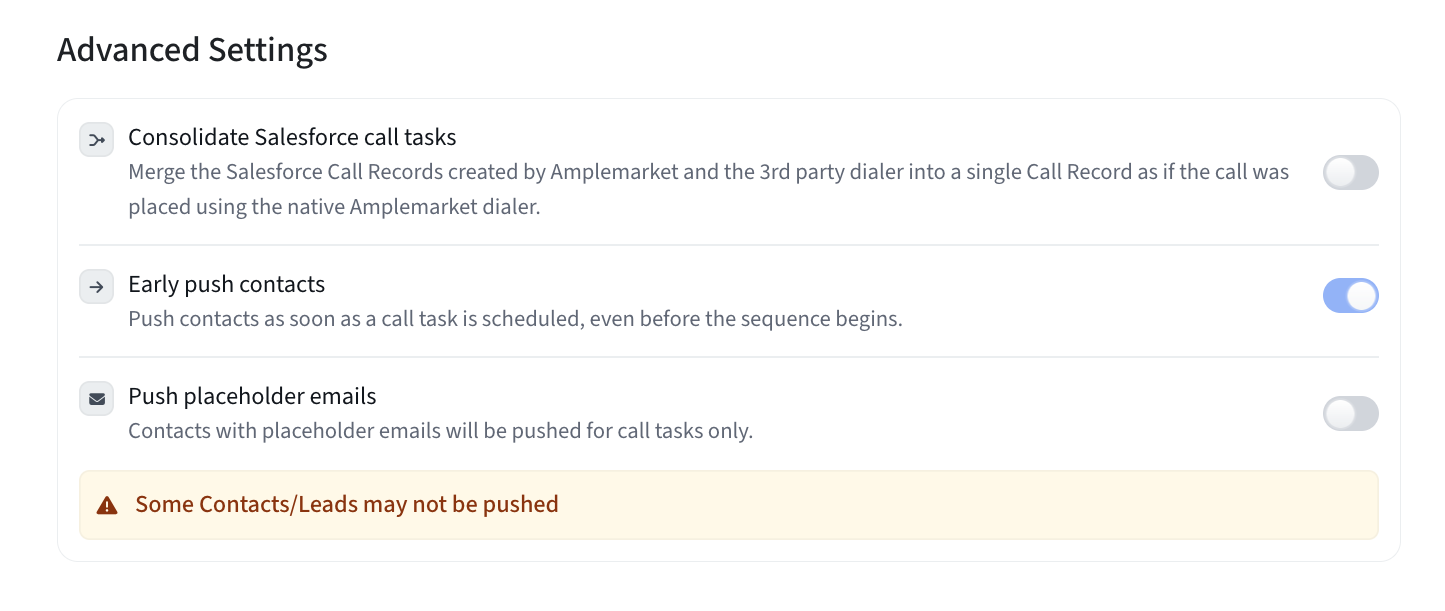Select the 'Consolidate Salesforce call tasks' title
Screen dimensions: 1445x611
coord(292,137)
